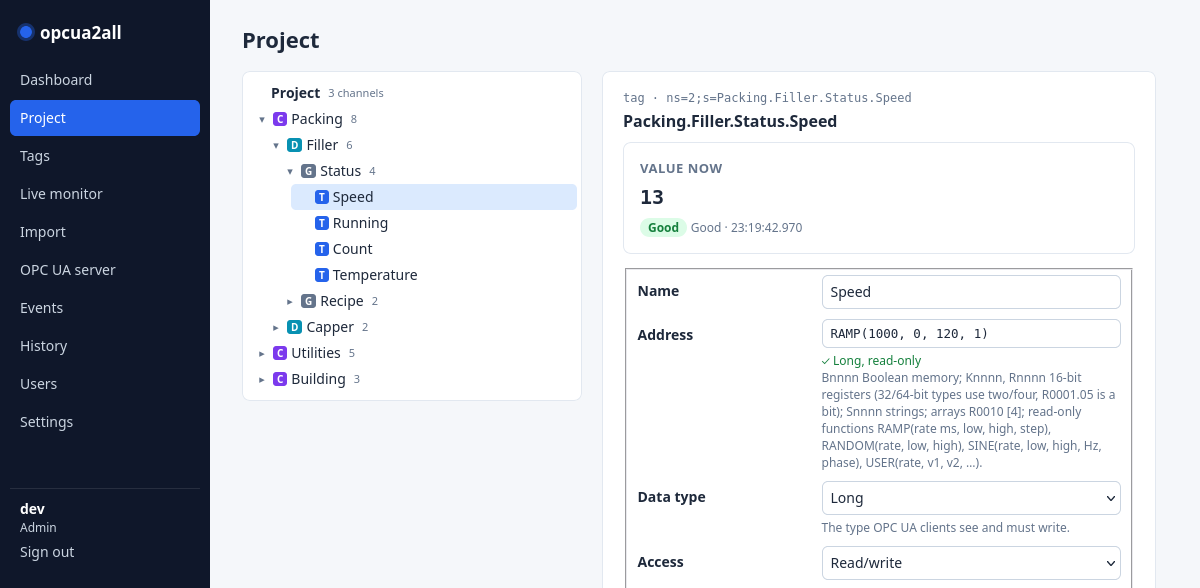Image resolution: width=1200 pixels, height=588 pixels.
Task: Select the Running tag row
Action: tap(434, 223)
